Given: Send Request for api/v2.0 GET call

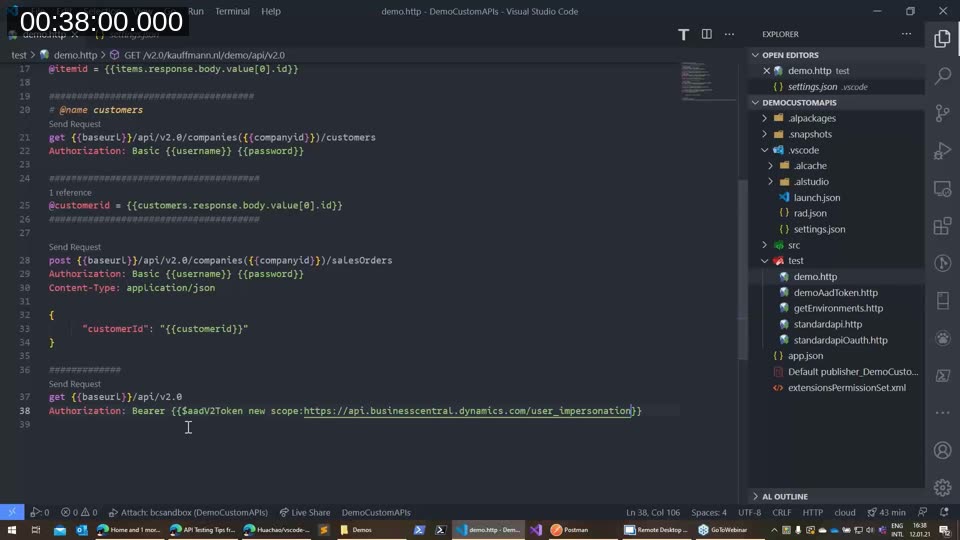Looking at the screenshot, I should point(75,384).
